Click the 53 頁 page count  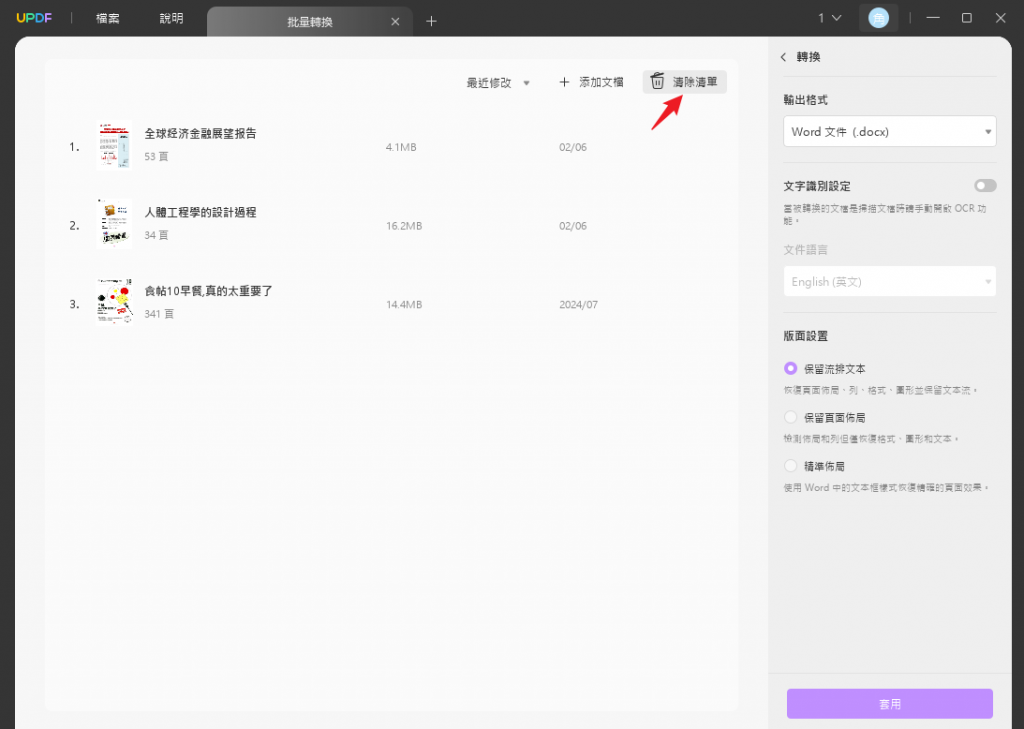pos(156,156)
